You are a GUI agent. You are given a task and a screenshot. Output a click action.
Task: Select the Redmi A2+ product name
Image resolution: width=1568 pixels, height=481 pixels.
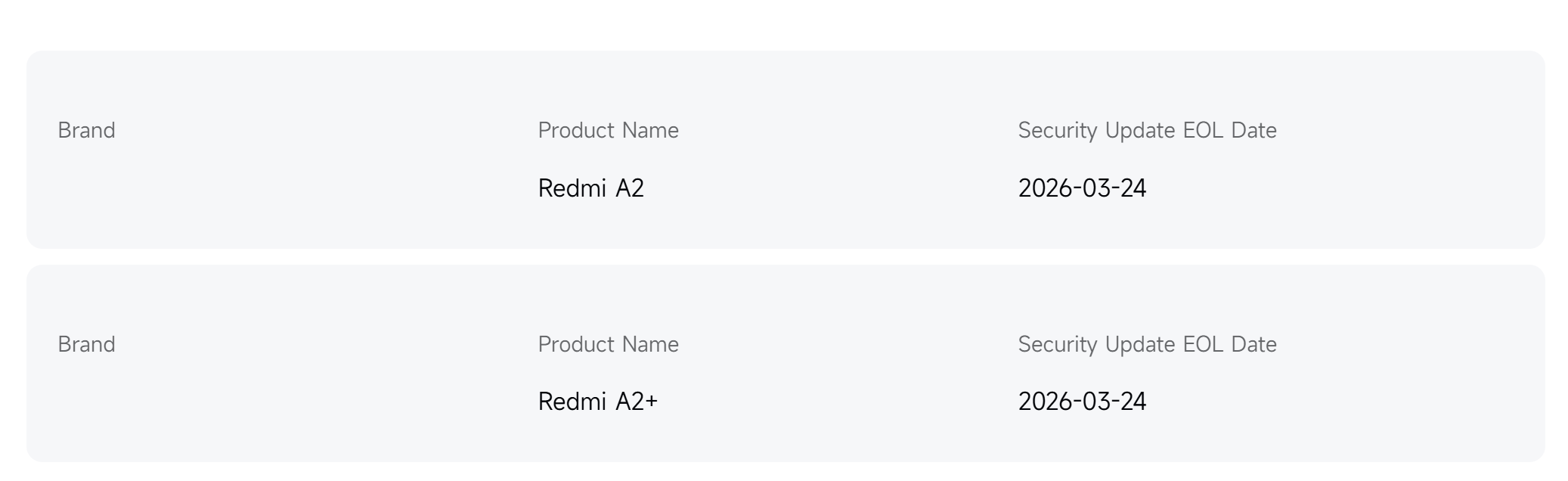tap(597, 402)
